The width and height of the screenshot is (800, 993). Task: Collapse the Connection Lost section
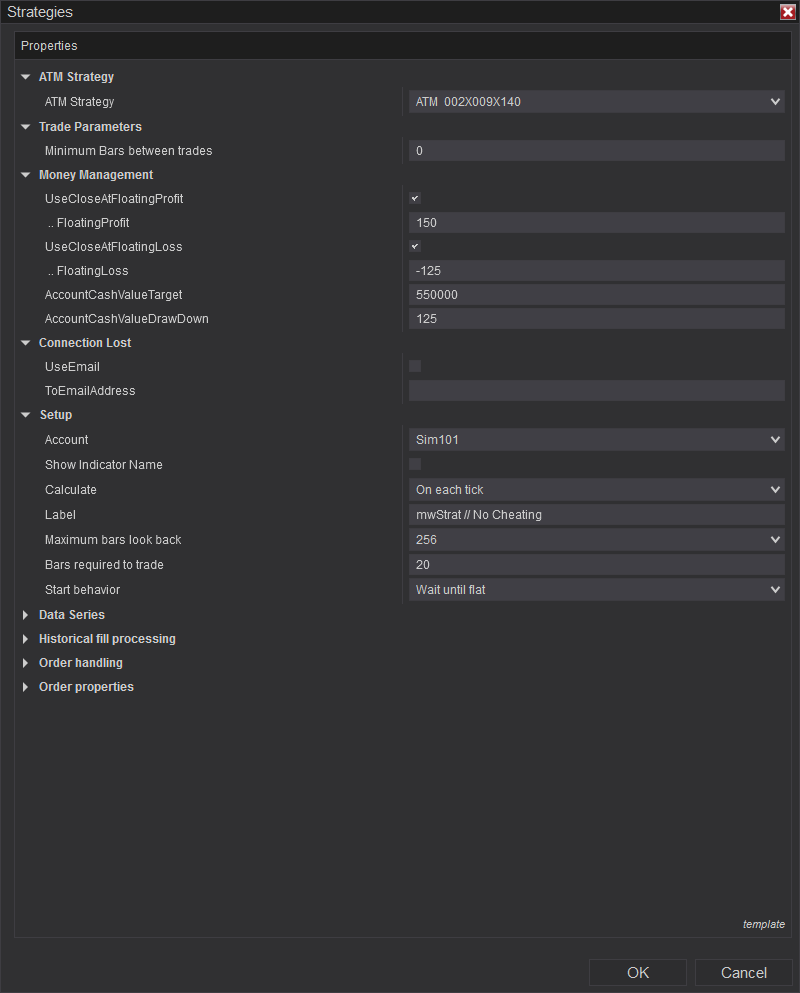pos(25,343)
